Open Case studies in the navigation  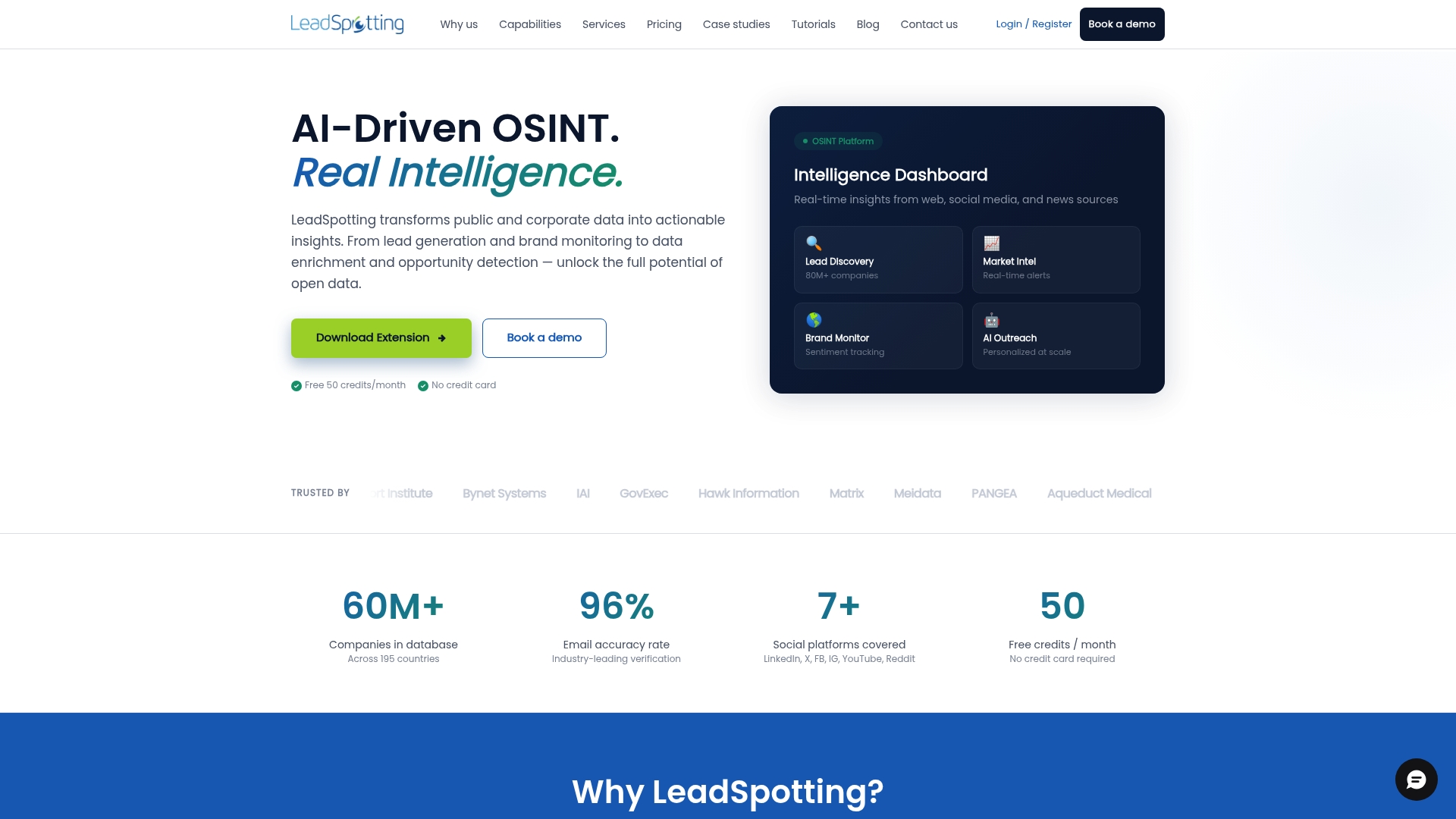(736, 24)
